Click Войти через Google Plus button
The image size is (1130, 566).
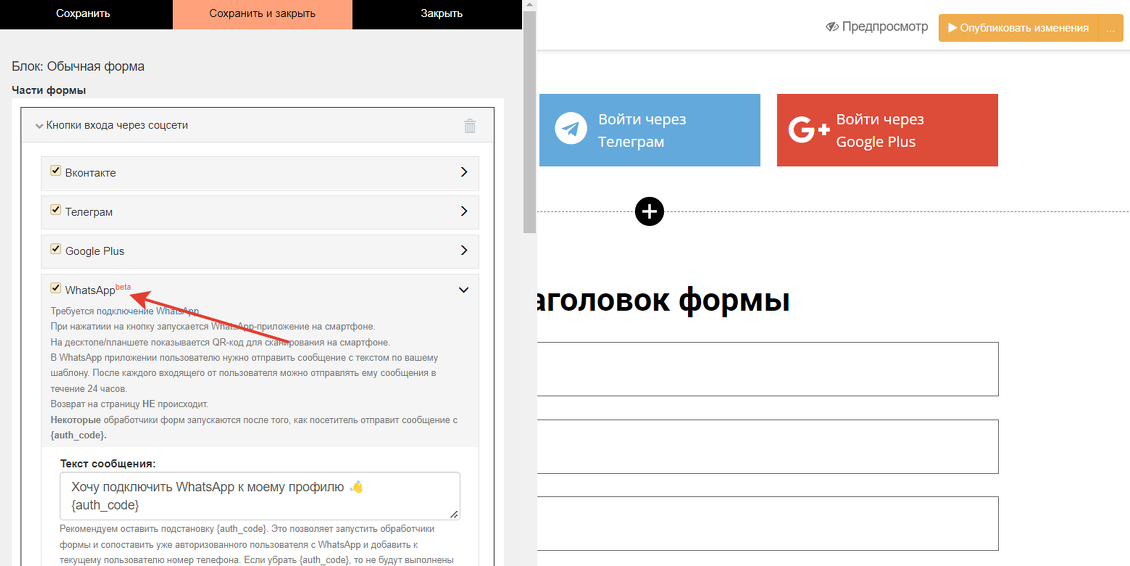coord(887,130)
